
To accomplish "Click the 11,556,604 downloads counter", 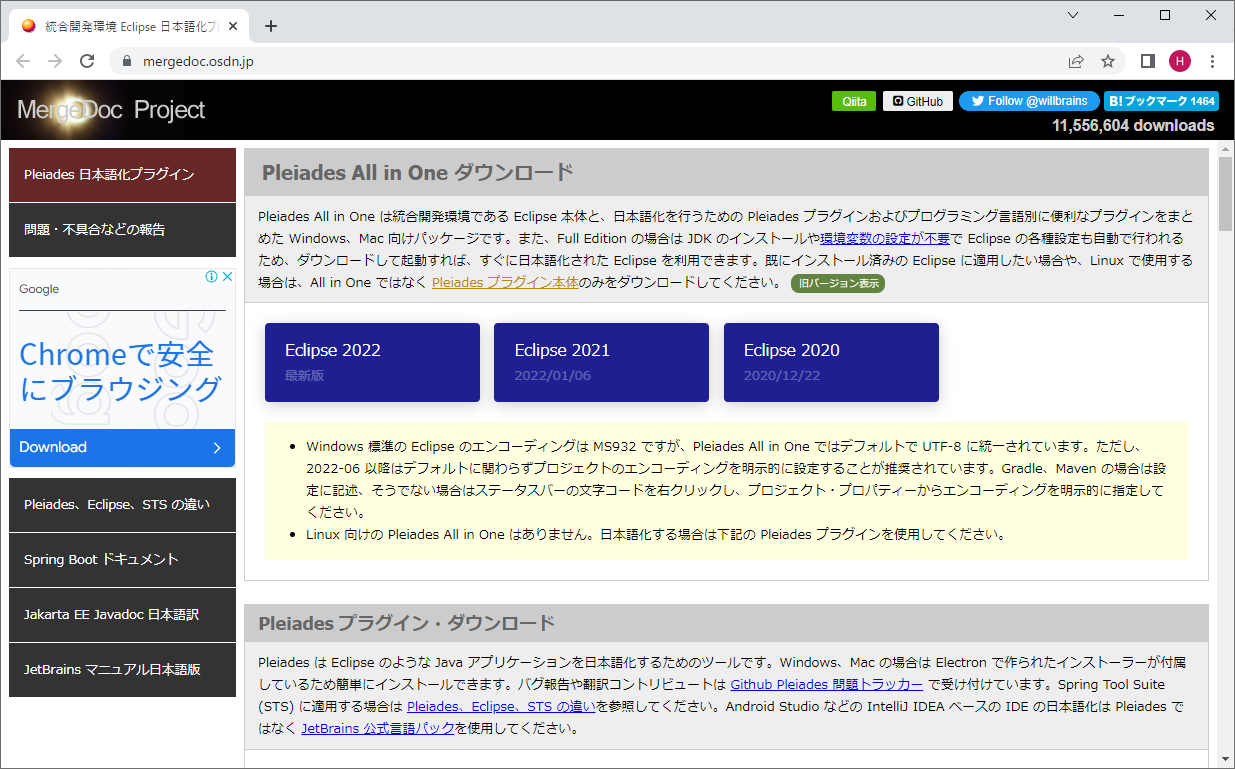I will tap(1133, 126).
